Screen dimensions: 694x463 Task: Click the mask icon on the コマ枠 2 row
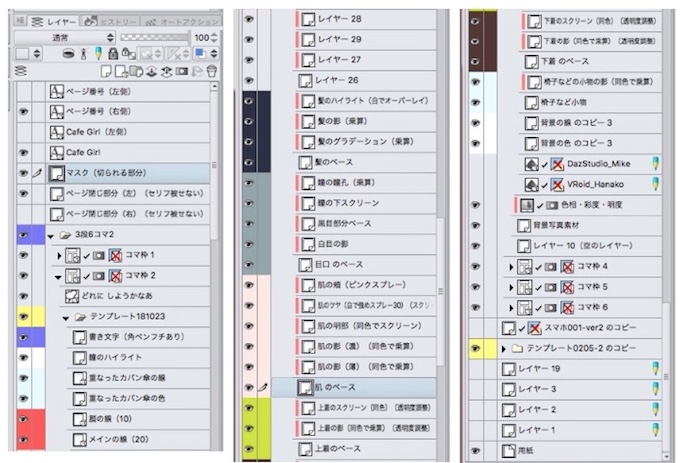point(99,276)
